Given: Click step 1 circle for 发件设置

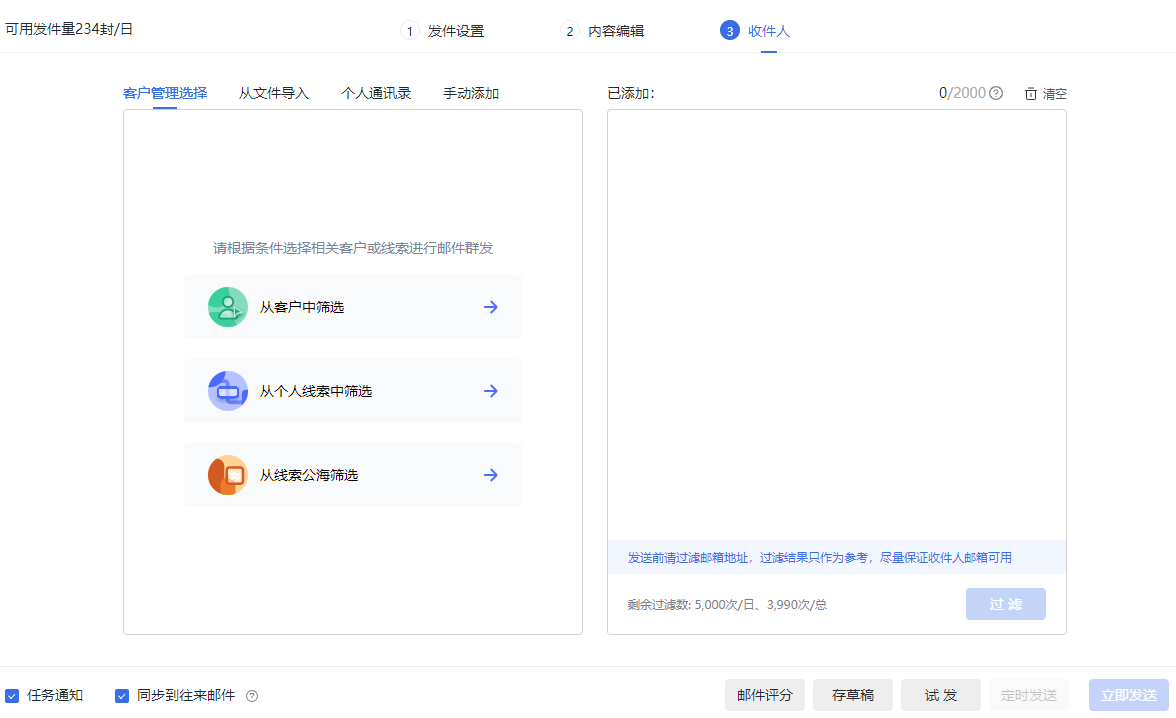Looking at the screenshot, I should (x=410, y=31).
